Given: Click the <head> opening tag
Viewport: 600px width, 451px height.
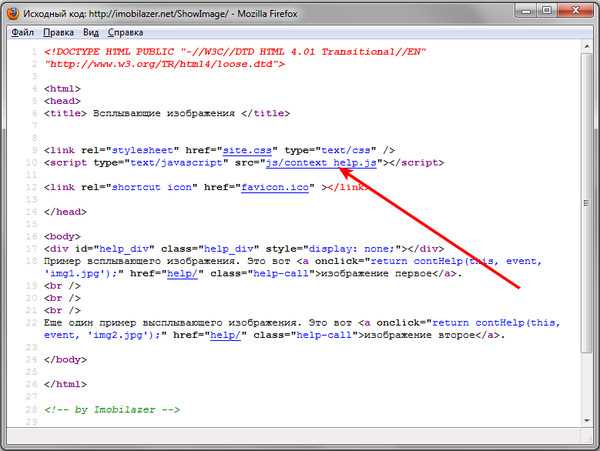Looking at the screenshot, I should [x=62, y=101].
